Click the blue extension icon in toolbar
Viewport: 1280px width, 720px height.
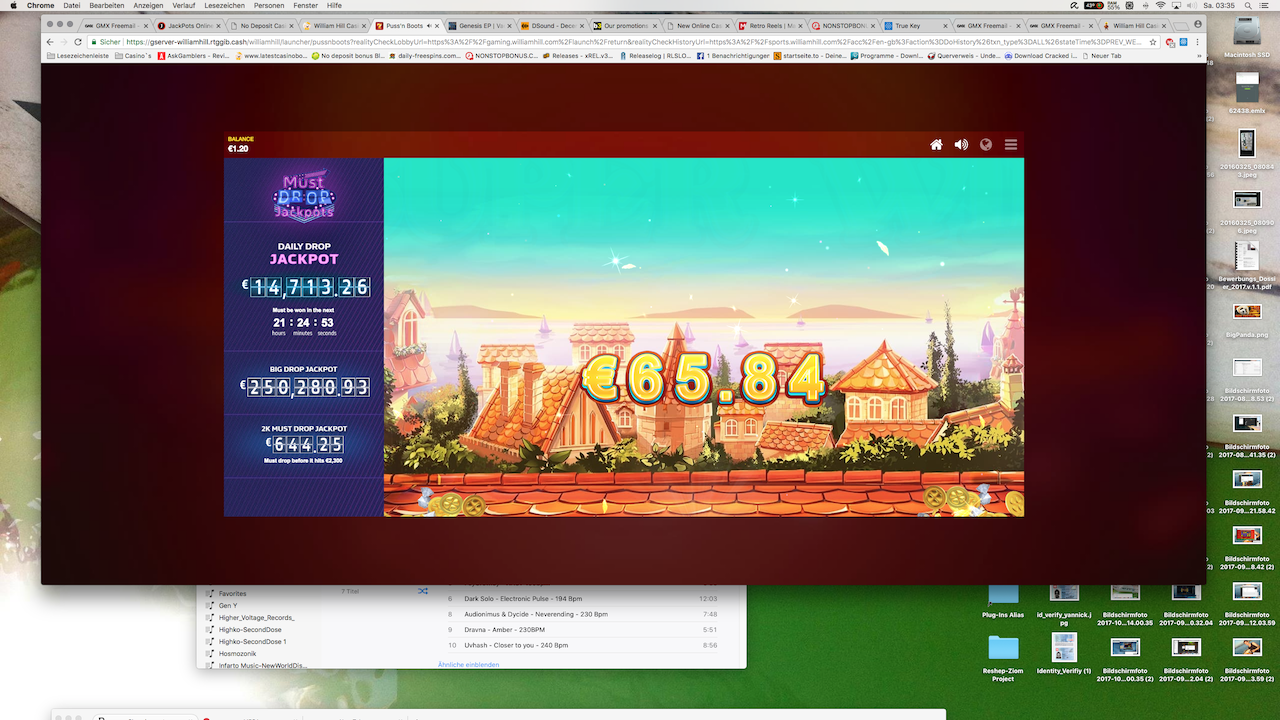(x=1183, y=42)
